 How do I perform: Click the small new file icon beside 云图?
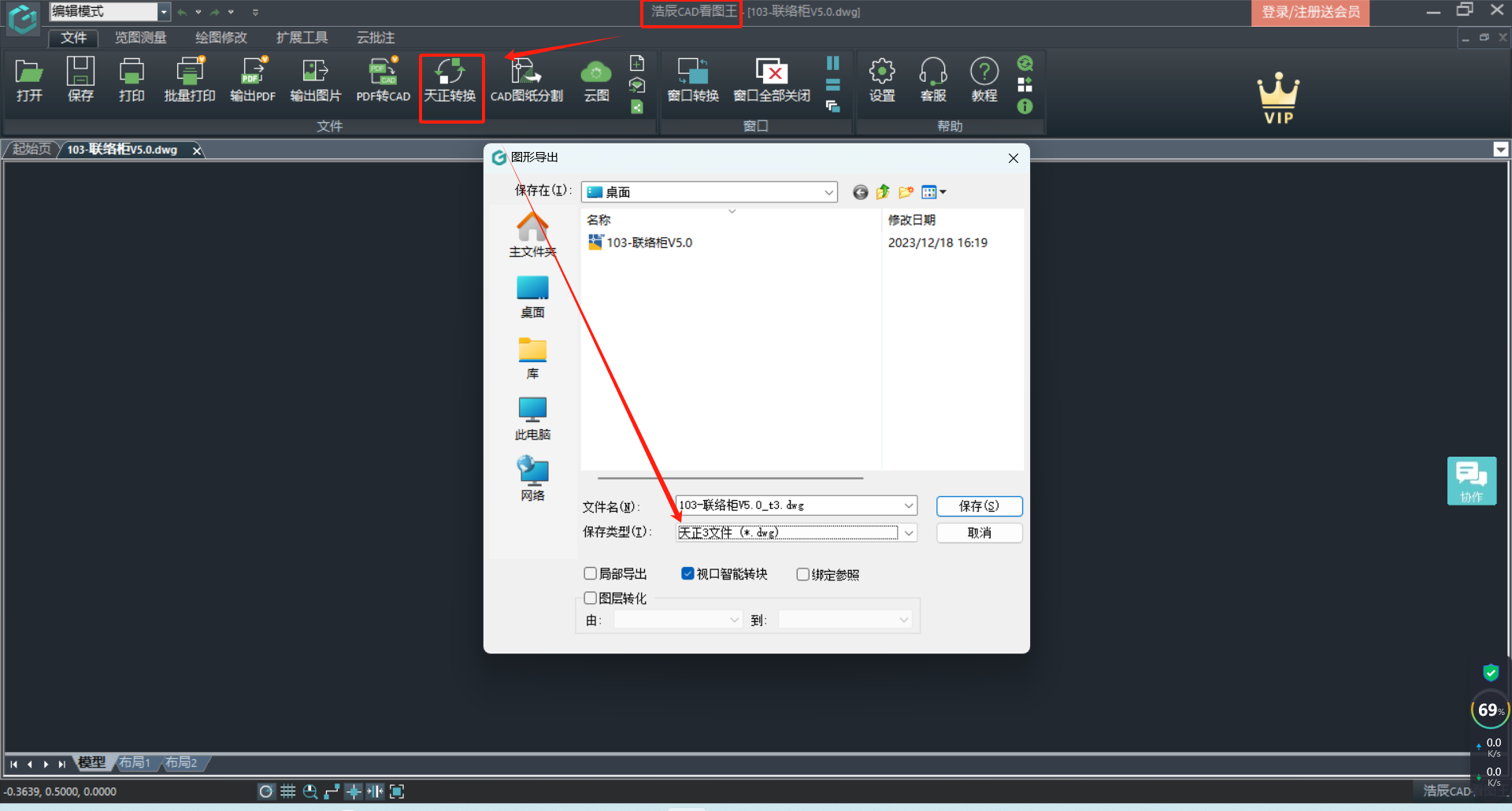tap(637, 63)
